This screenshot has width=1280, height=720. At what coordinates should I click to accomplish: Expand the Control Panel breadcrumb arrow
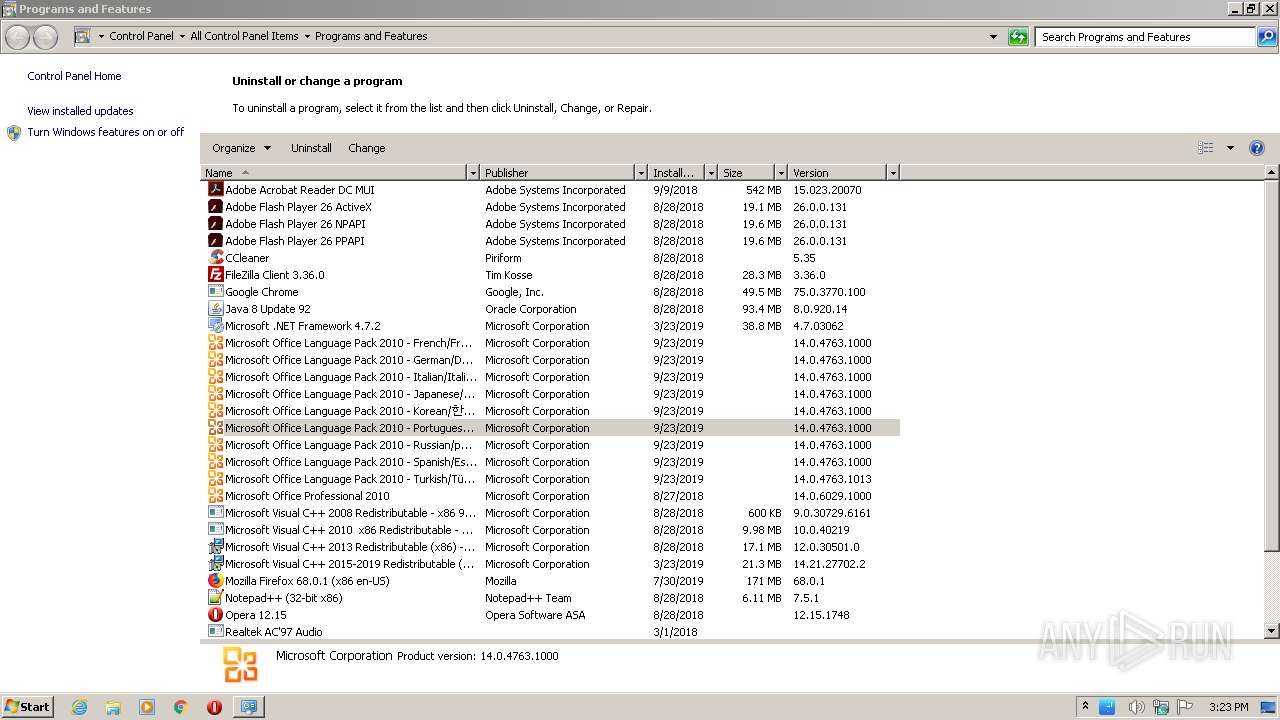(182, 37)
